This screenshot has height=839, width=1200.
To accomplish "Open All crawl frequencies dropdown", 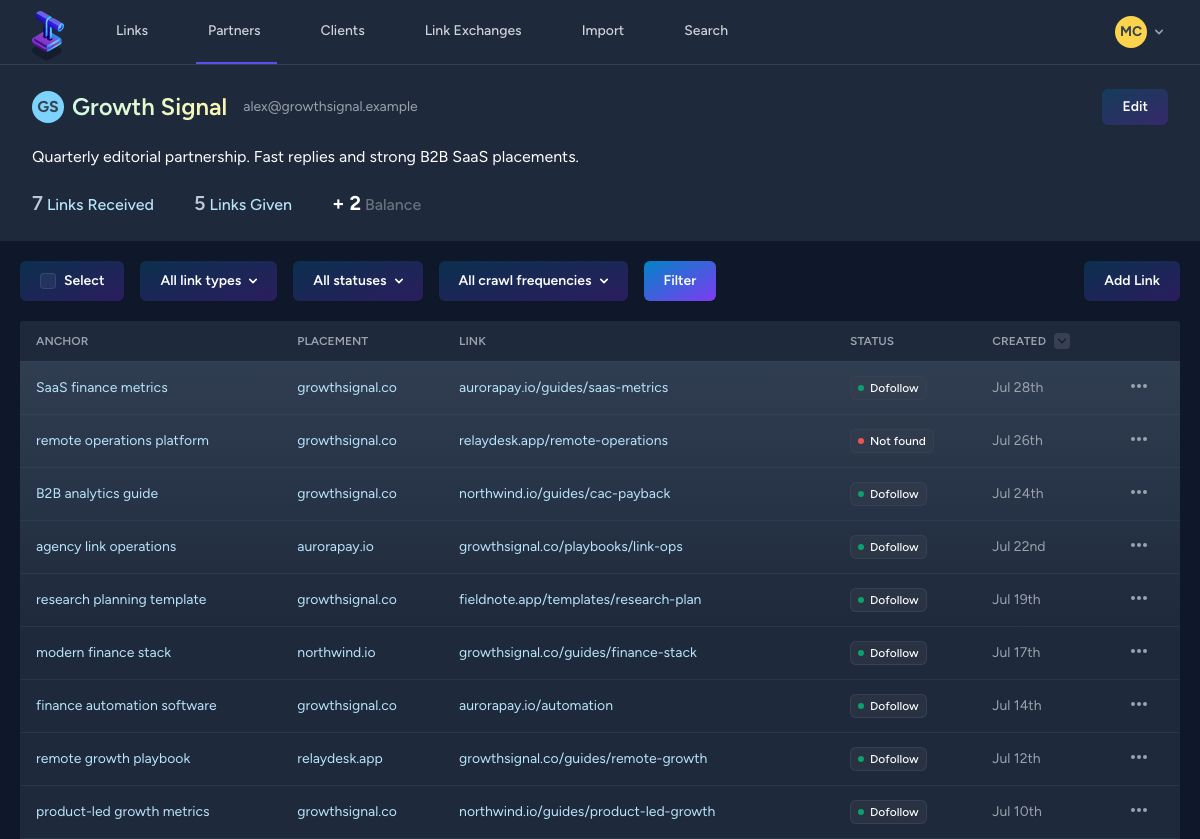I will tap(533, 281).
